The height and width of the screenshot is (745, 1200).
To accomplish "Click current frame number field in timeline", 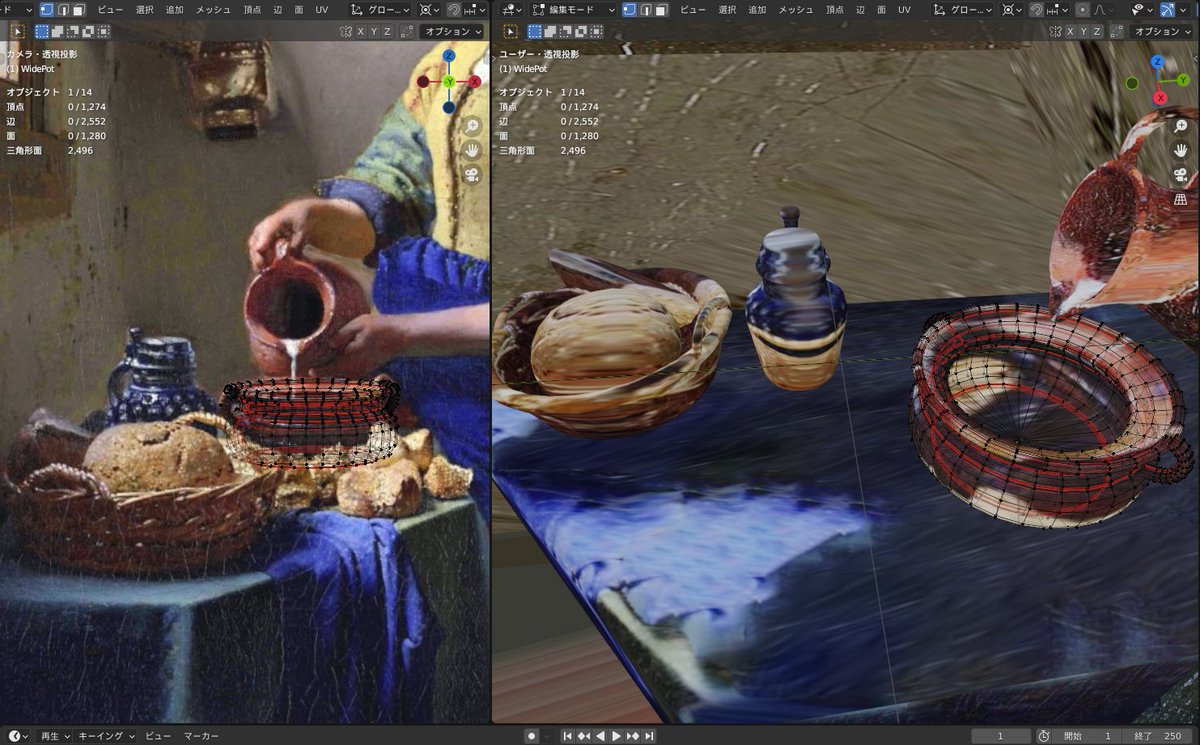I will pos(1000,736).
